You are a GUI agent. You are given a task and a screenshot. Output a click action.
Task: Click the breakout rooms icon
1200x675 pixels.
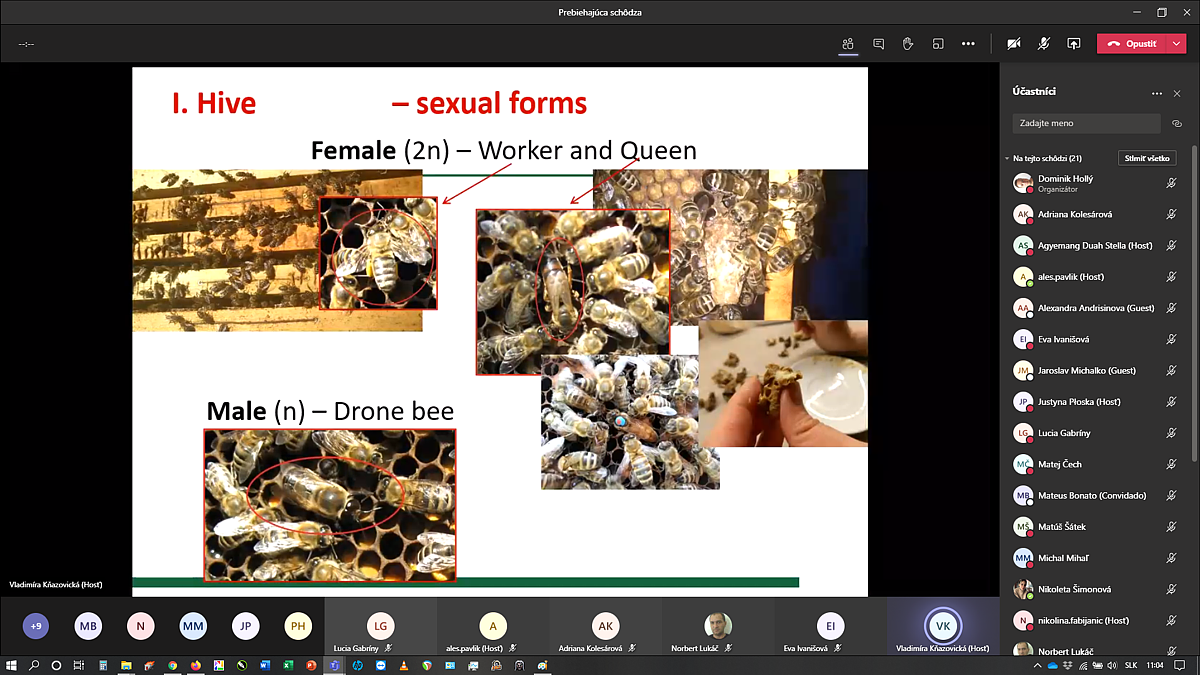938,44
